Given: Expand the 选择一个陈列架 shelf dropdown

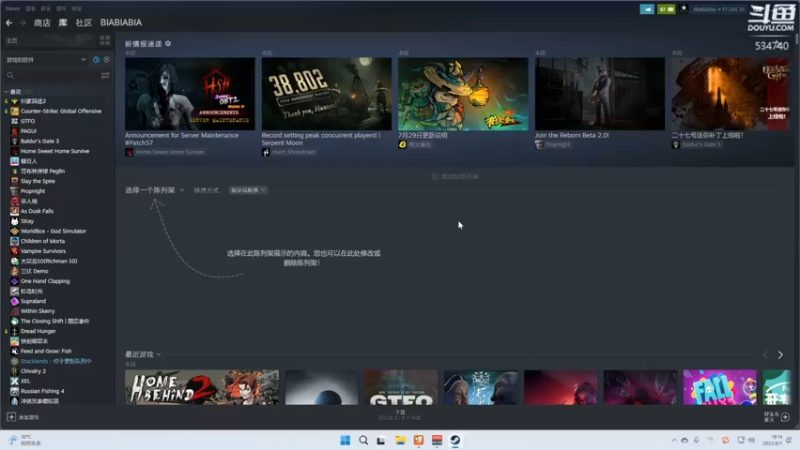Looking at the screenshot, I should pyautogui.click(x=155, y=190).
